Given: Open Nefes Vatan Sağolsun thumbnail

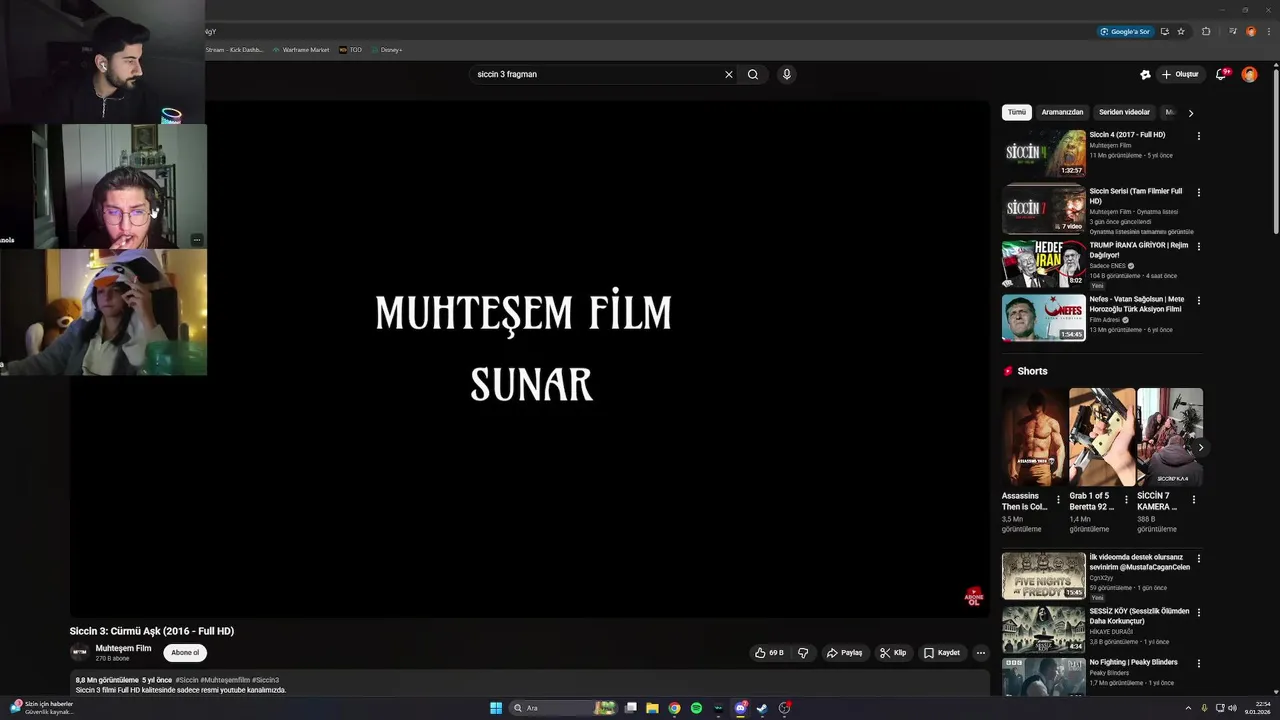Looking at the screenshot, I should click(x=1044, y=318).
